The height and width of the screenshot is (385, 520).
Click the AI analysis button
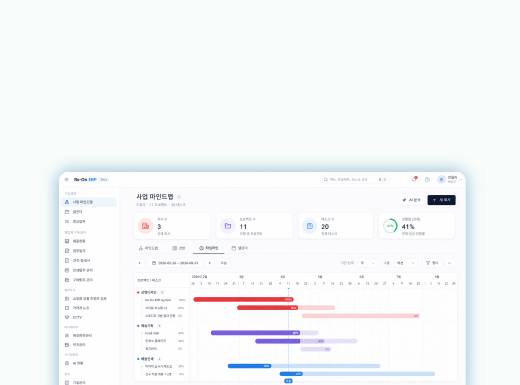coord(411,200)
